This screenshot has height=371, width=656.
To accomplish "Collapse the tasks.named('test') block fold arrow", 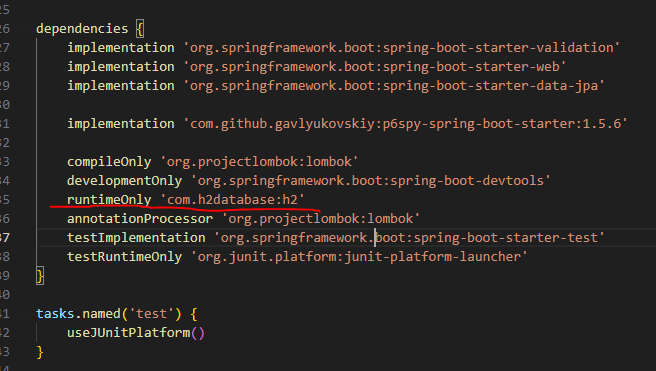I will point(26,314).
